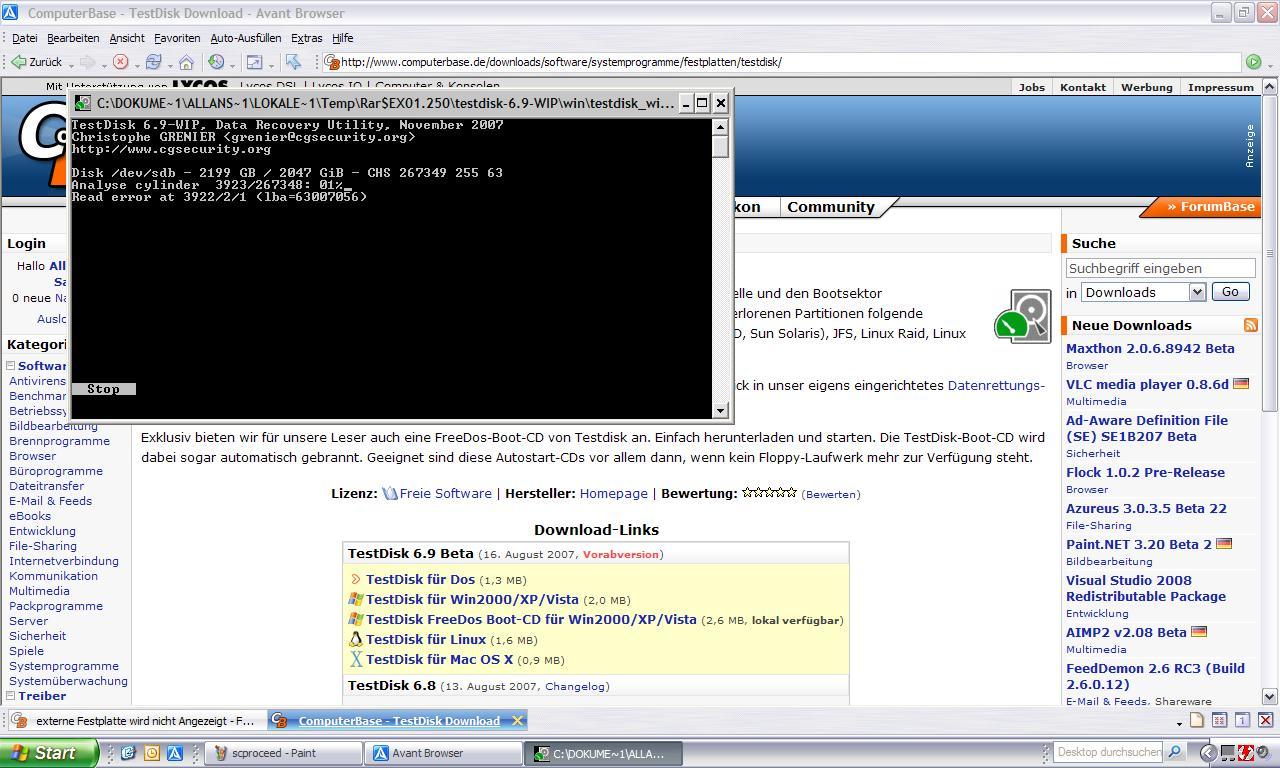Screen dimensions: 1280x768
Task: Click the red stop loading icon
Action: [x=121, y=62]
